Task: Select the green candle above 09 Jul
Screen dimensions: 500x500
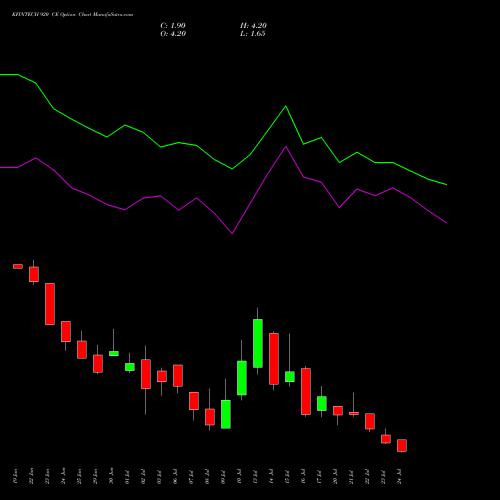Action: tap(226, 414)
